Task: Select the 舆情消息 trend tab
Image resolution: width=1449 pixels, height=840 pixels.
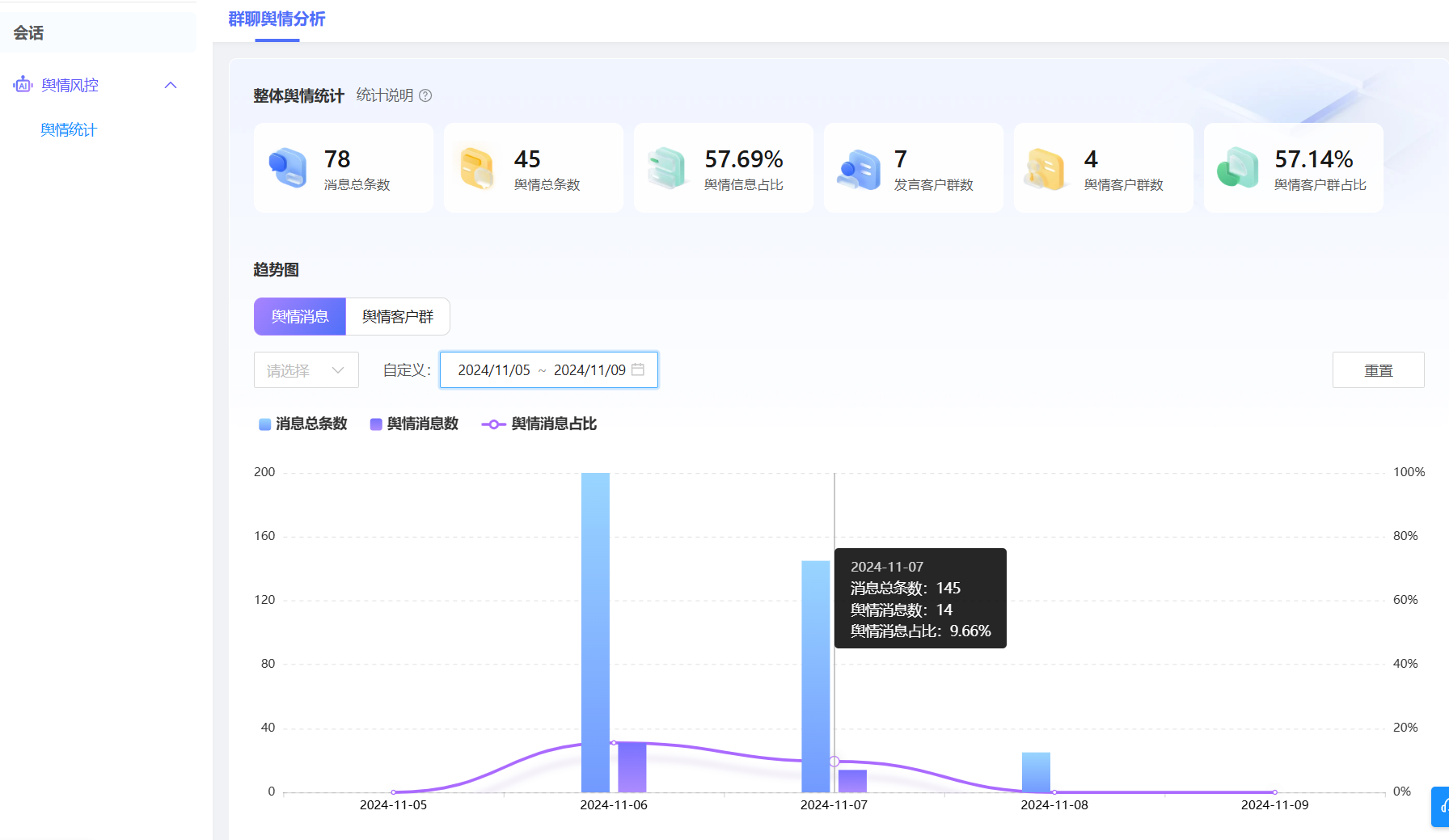Action: 300,317
